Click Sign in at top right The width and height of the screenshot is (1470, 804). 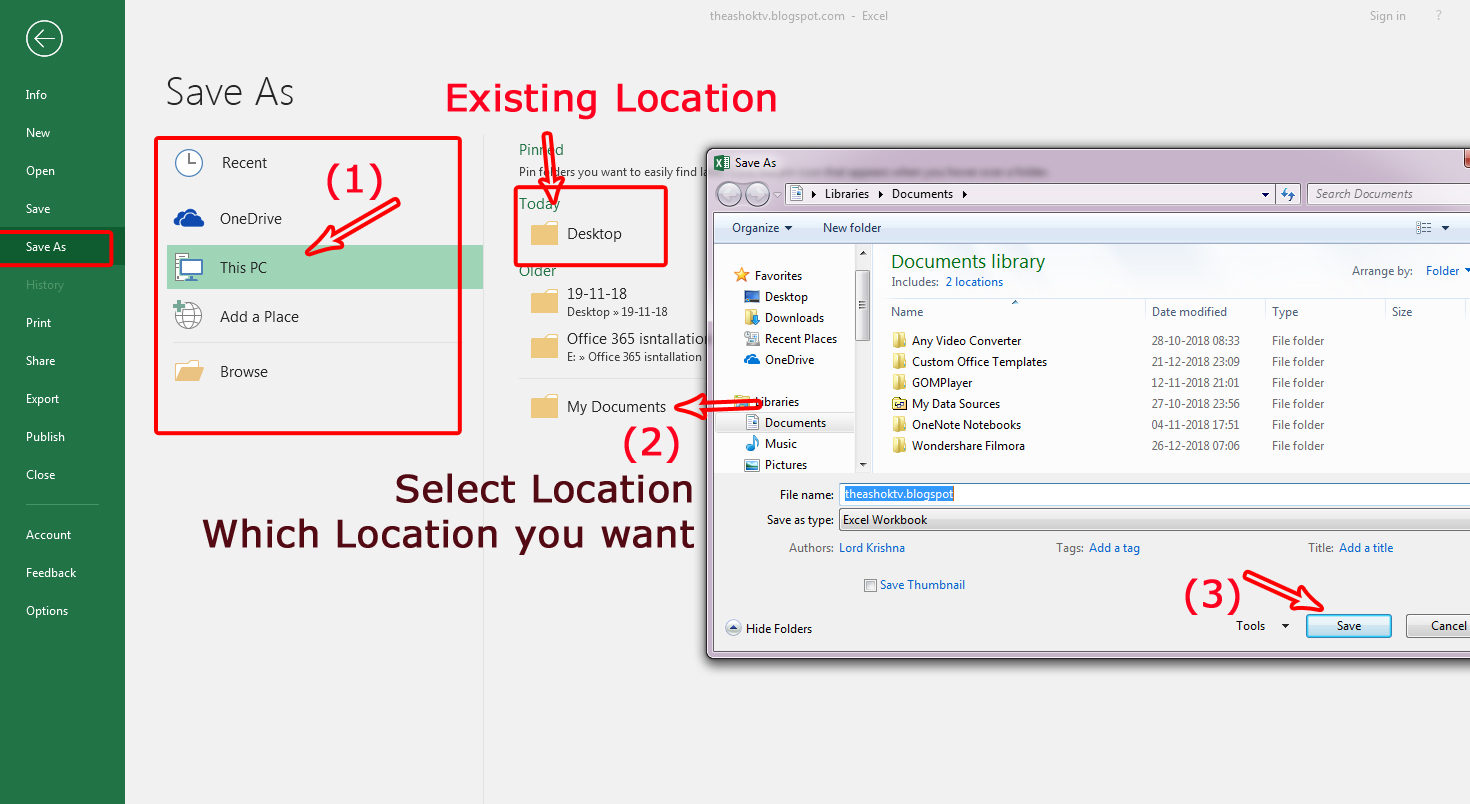pyautogui.click(x=1387, y=16)
